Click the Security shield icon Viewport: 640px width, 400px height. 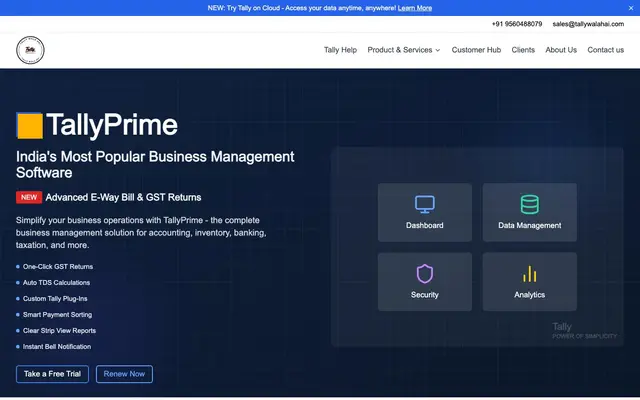(424, 273)
